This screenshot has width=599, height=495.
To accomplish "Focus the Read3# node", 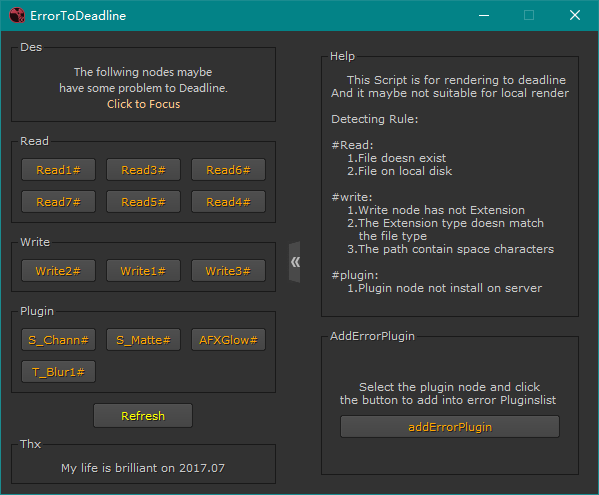I will 143,170.
